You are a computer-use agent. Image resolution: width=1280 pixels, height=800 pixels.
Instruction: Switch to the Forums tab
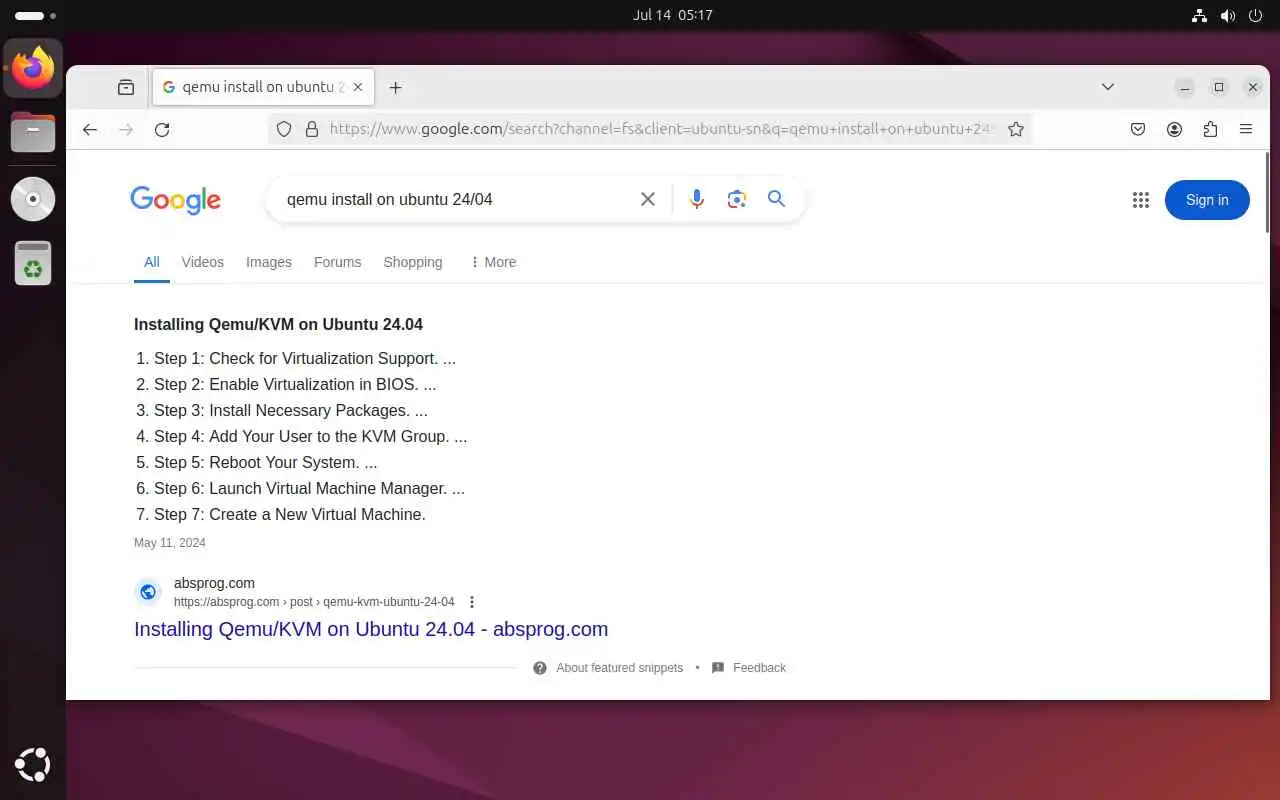[x=338, y=262]
